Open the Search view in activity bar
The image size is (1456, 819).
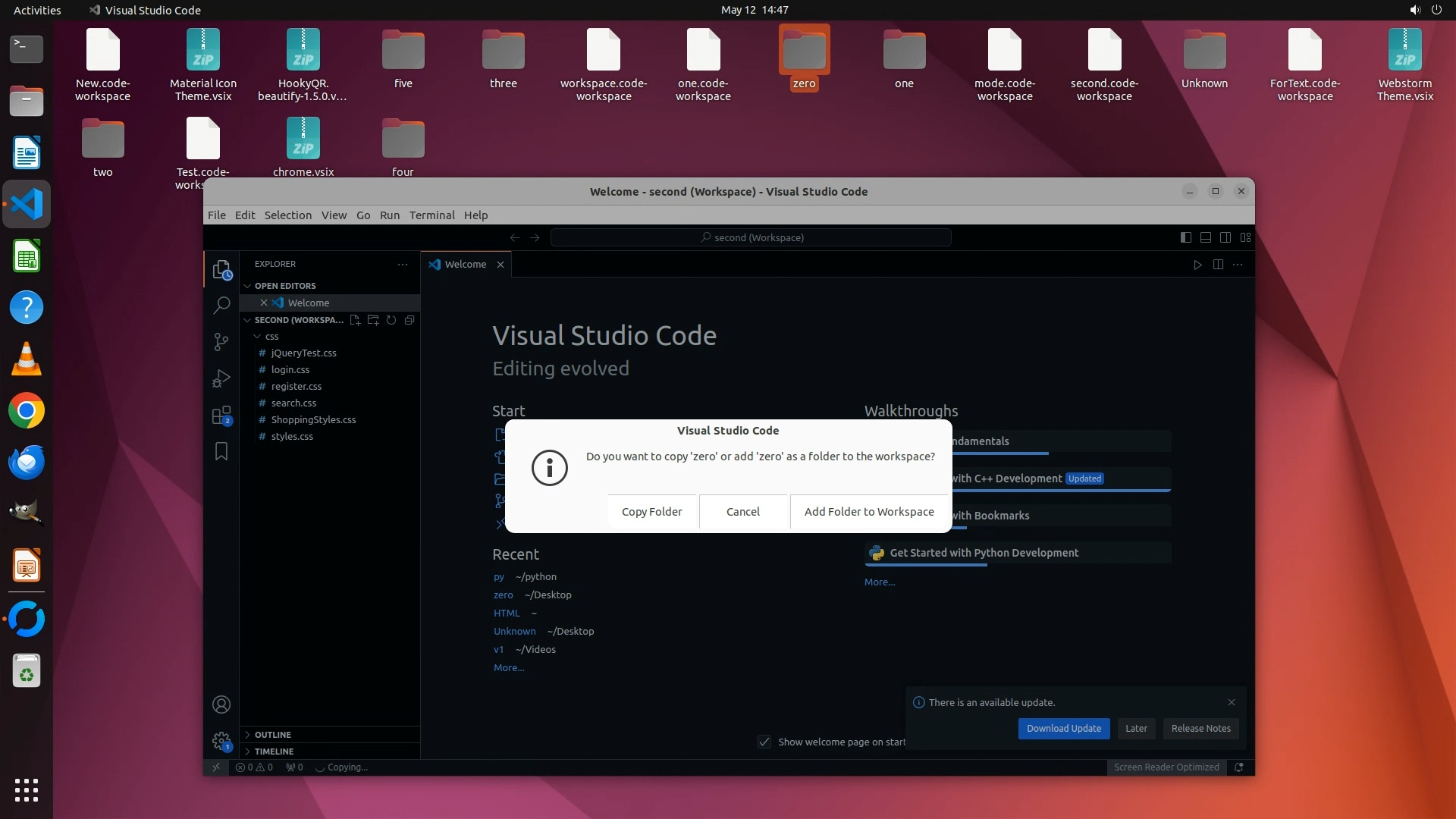tap(221, 306)
